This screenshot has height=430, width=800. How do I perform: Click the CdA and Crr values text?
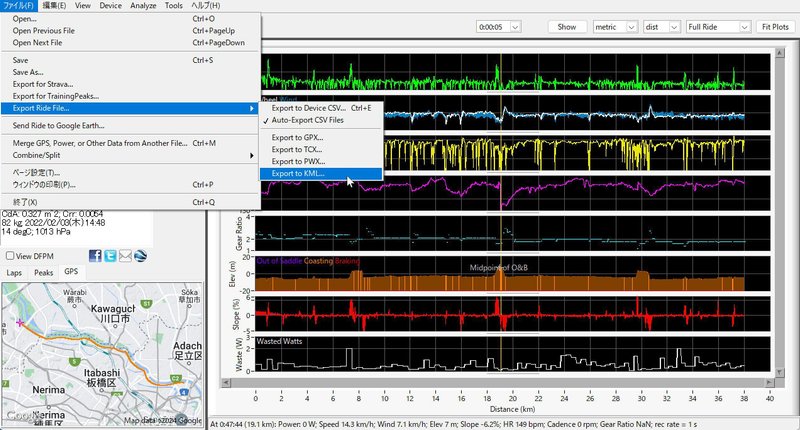pos(53,214)
